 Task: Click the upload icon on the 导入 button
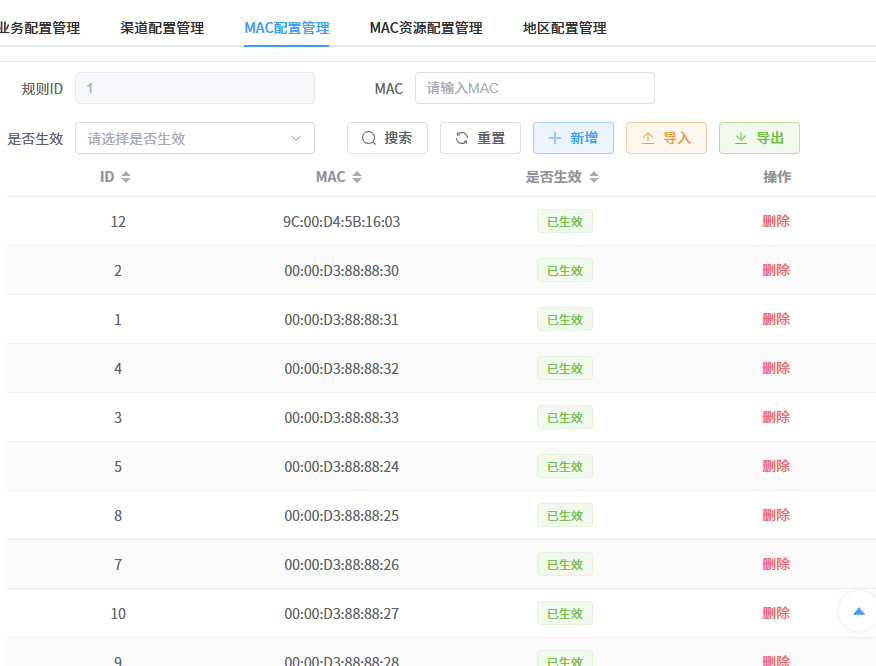click(648, 138)
